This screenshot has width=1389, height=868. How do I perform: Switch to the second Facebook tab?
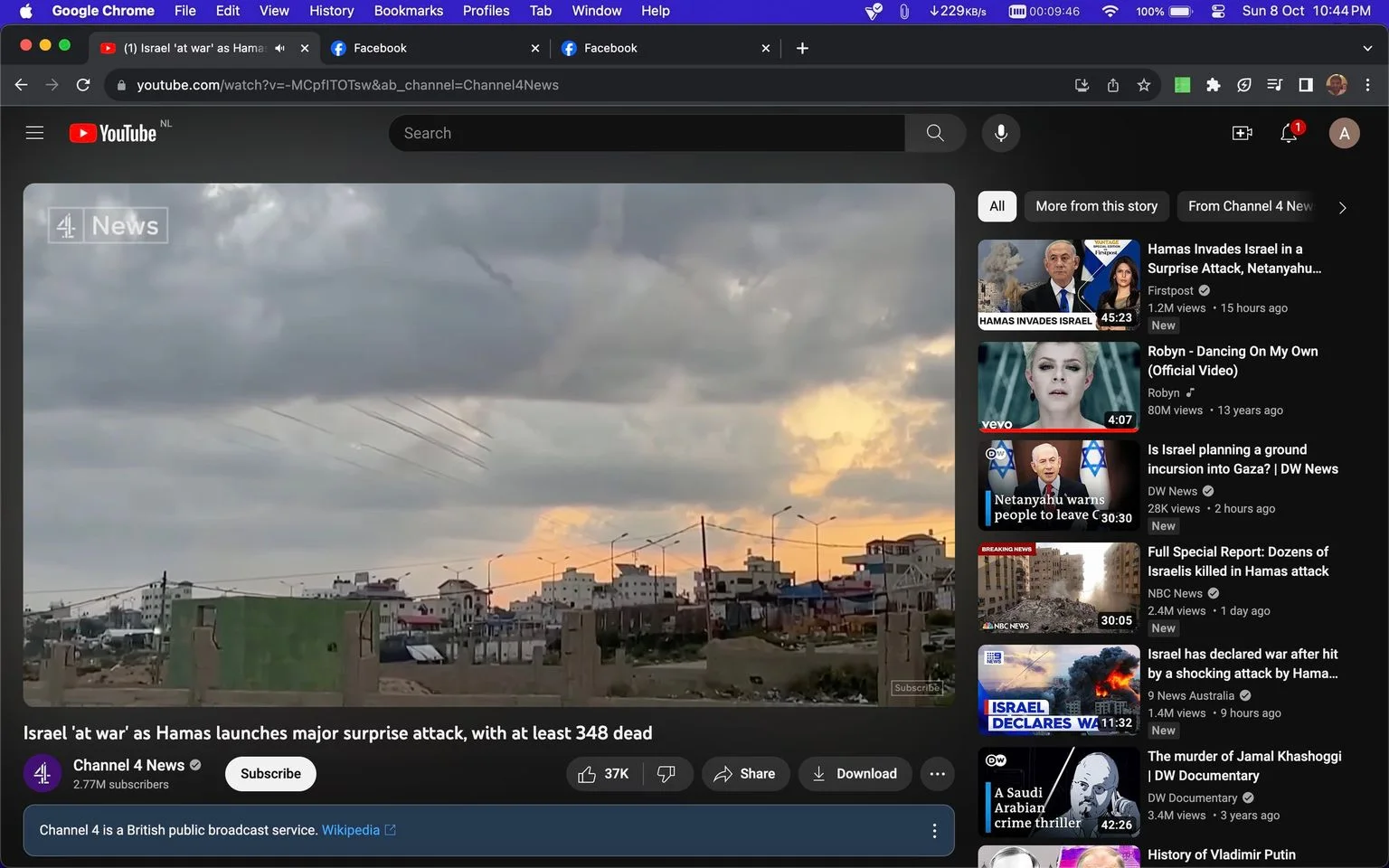(x=666, y=48)
